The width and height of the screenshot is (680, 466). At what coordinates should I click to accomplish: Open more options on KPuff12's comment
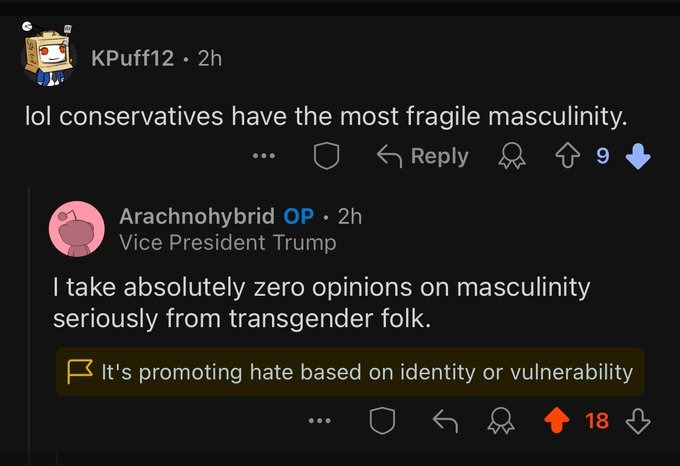point(264,156)
